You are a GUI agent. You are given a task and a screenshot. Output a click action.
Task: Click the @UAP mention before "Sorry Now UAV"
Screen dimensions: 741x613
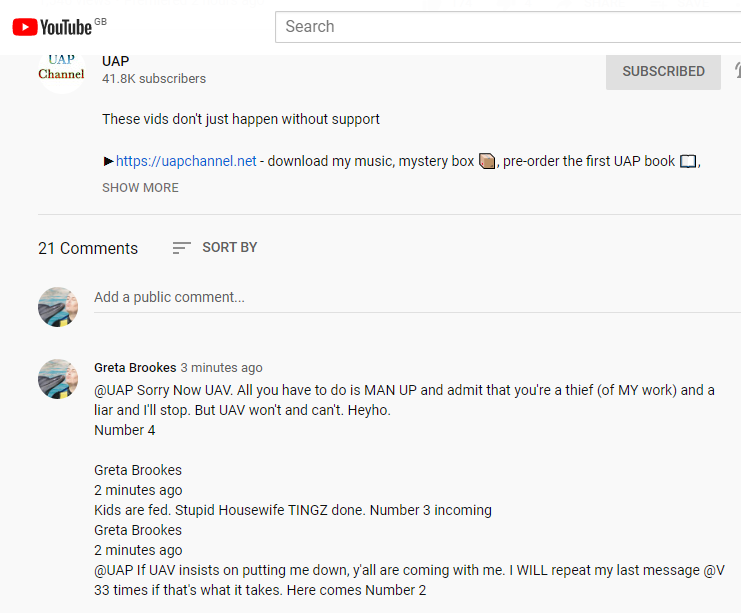coord(112,390)
